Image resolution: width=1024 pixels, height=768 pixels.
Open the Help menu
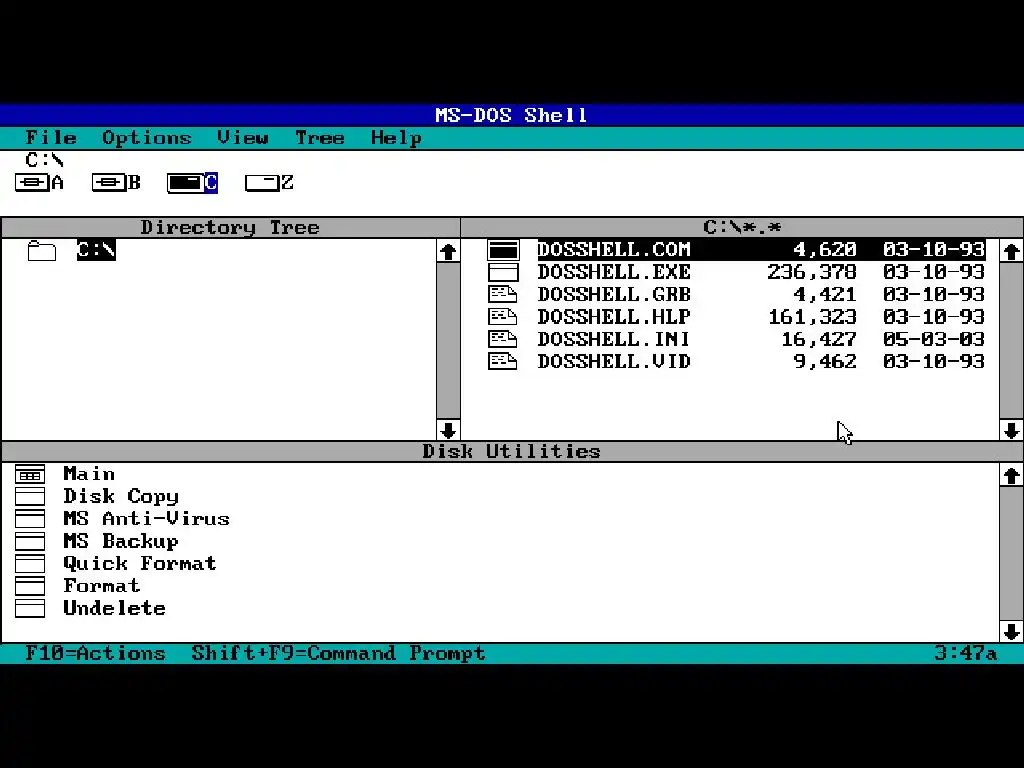(x=396, y=138)
